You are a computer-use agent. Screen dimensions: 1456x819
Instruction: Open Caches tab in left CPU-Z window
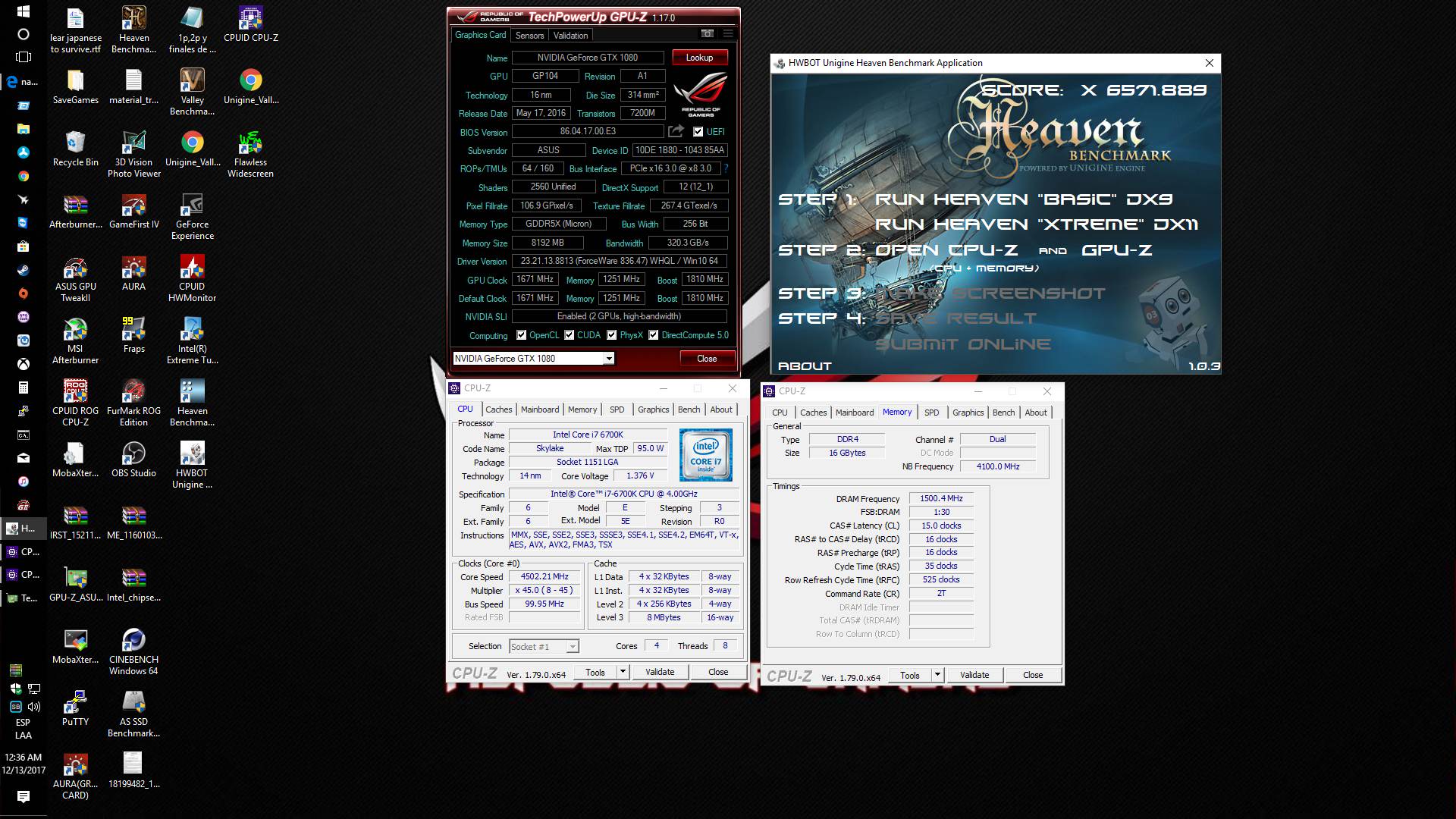tap(499, 409)
